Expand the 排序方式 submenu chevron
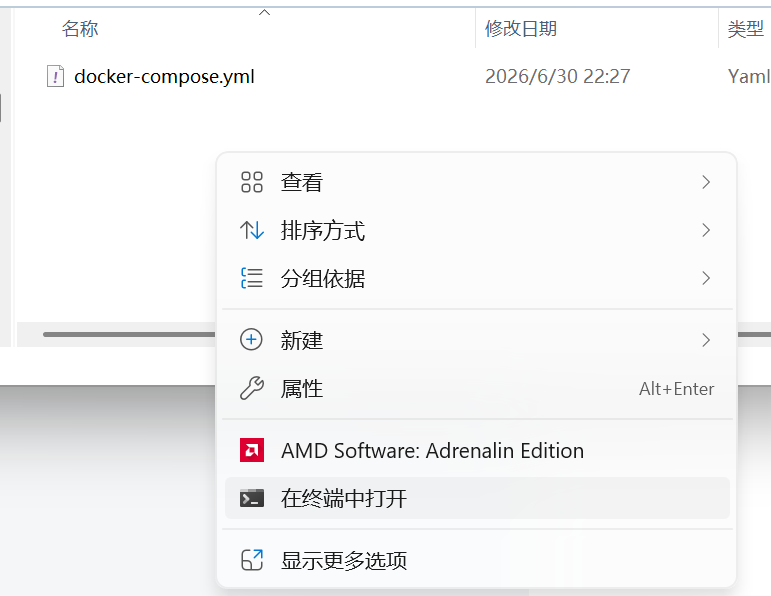The width and height of the screenshot is (771, 596). (x=706, y=230)
